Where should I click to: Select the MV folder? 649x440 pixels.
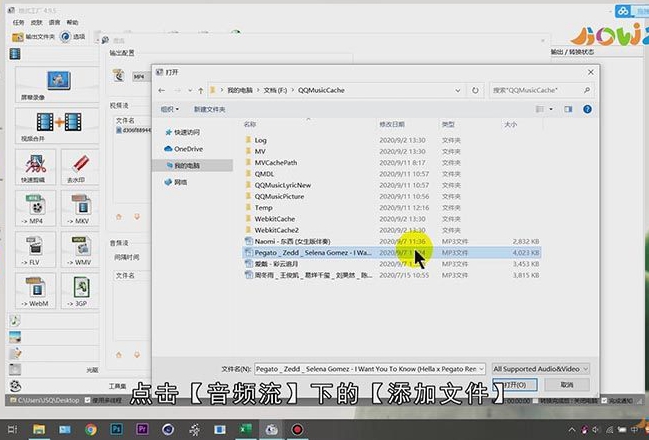260,151
